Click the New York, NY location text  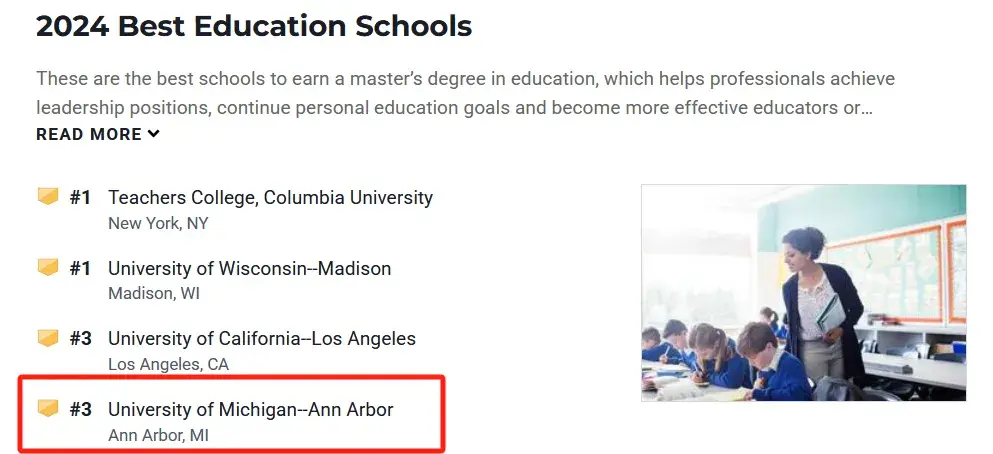click(158, 224)
